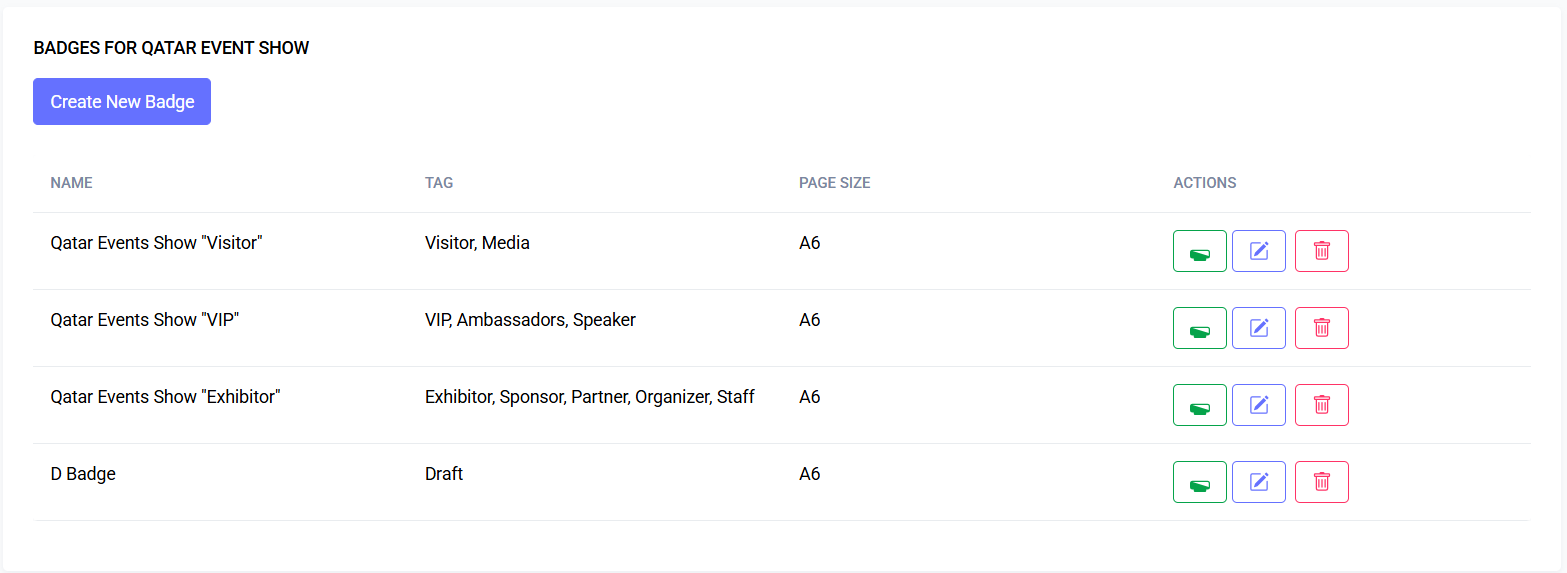Click the Create New Badge button
This screenshot has width=1567, height=573.
click(x=122, y=102)
